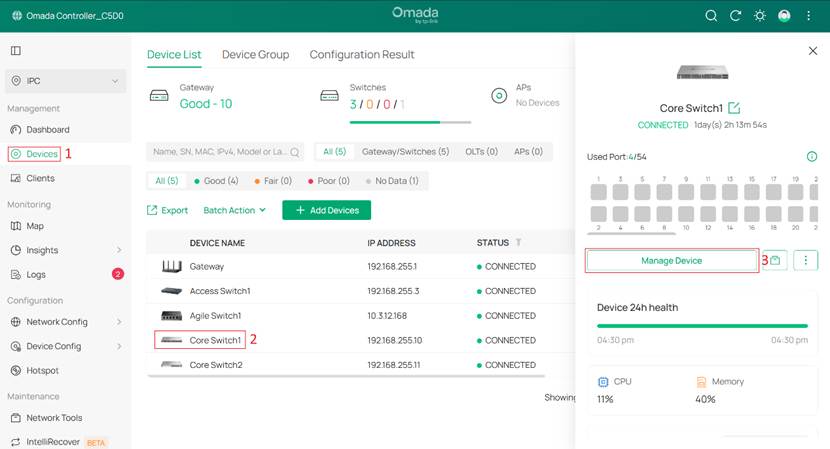Image resolution: width=830 pixels, height=449 pixels.
Task: Expand the Network Config submenu arrow
Action: pyautogui.click(x=119, y=322)
